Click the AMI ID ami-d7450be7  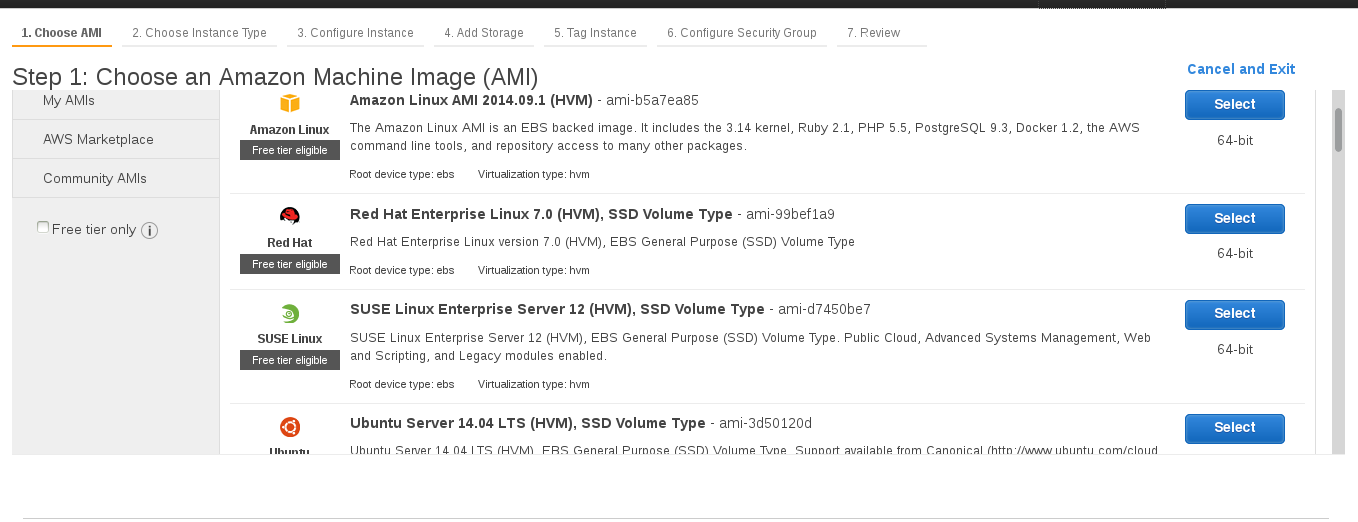point(824,309)
